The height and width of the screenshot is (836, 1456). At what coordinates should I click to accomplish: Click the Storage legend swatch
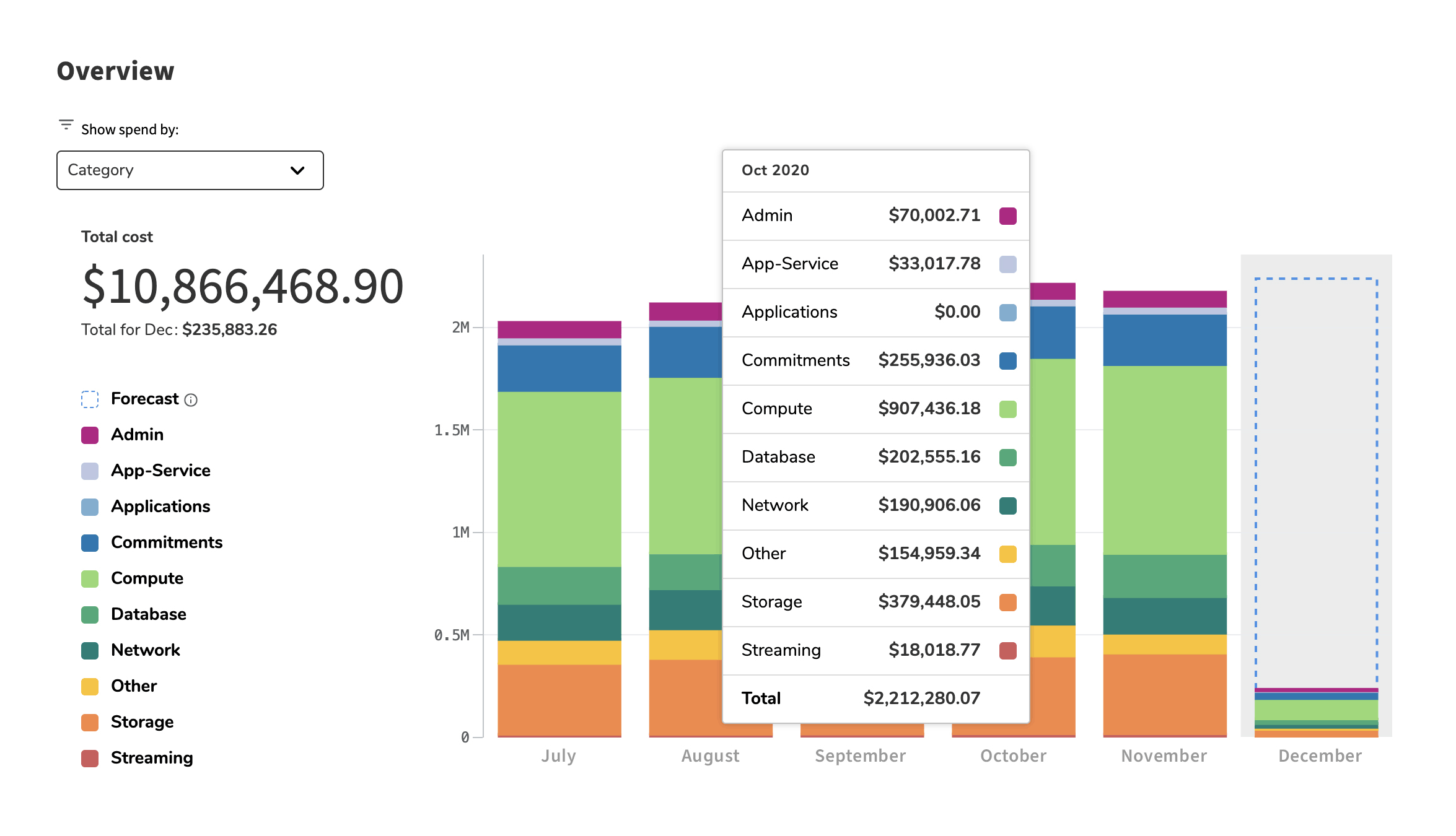click(90, 723)
